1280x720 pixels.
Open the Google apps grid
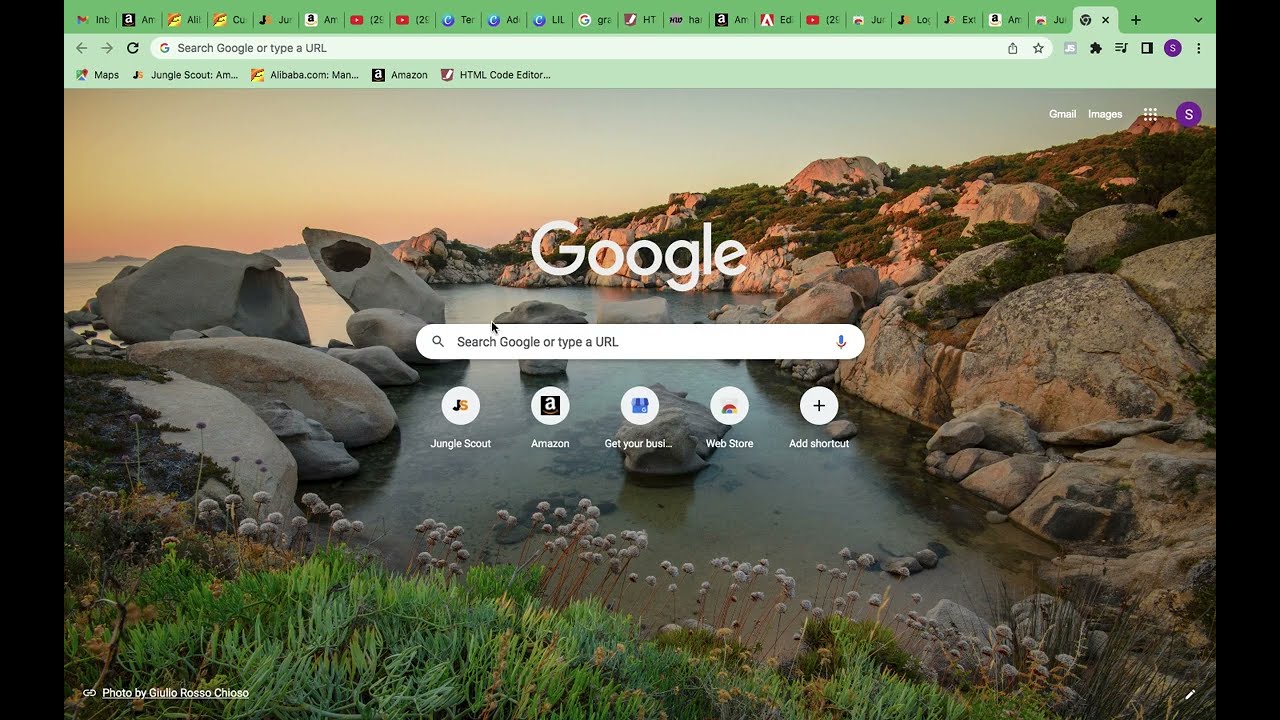(1150, 114)
